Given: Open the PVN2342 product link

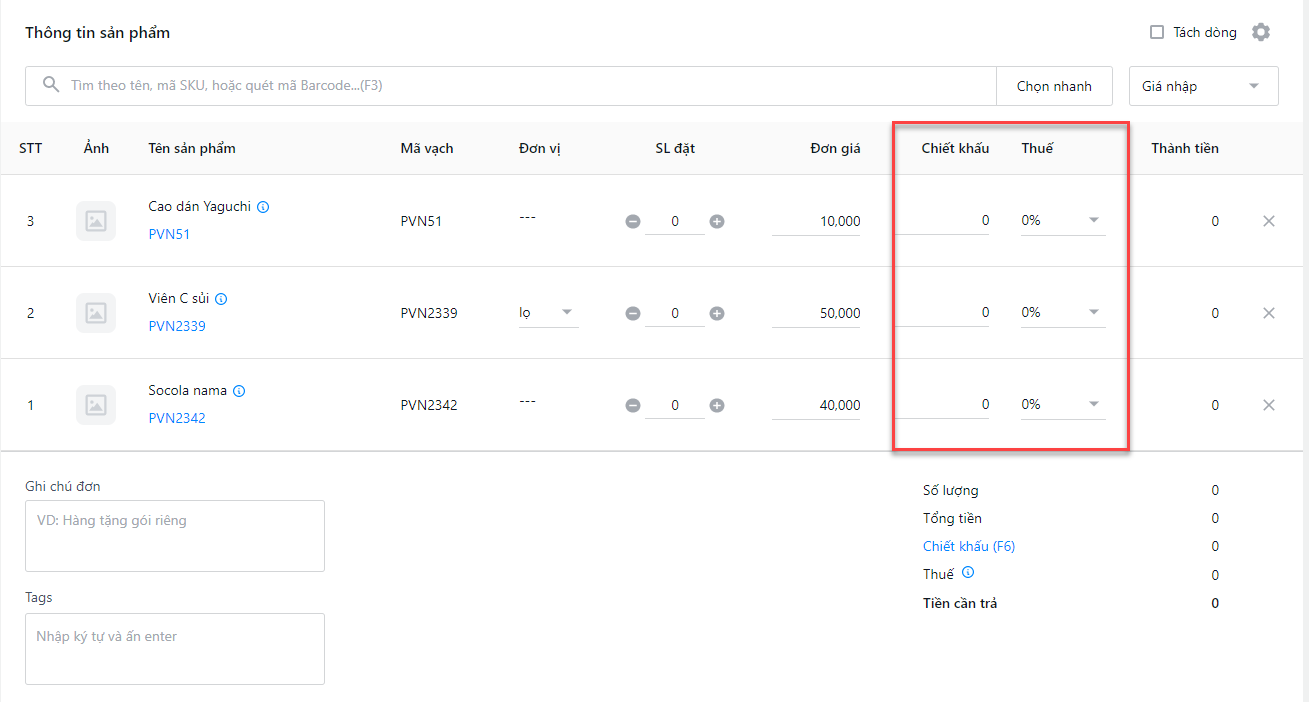Looking at the screenshot, I should pos(177,418).
